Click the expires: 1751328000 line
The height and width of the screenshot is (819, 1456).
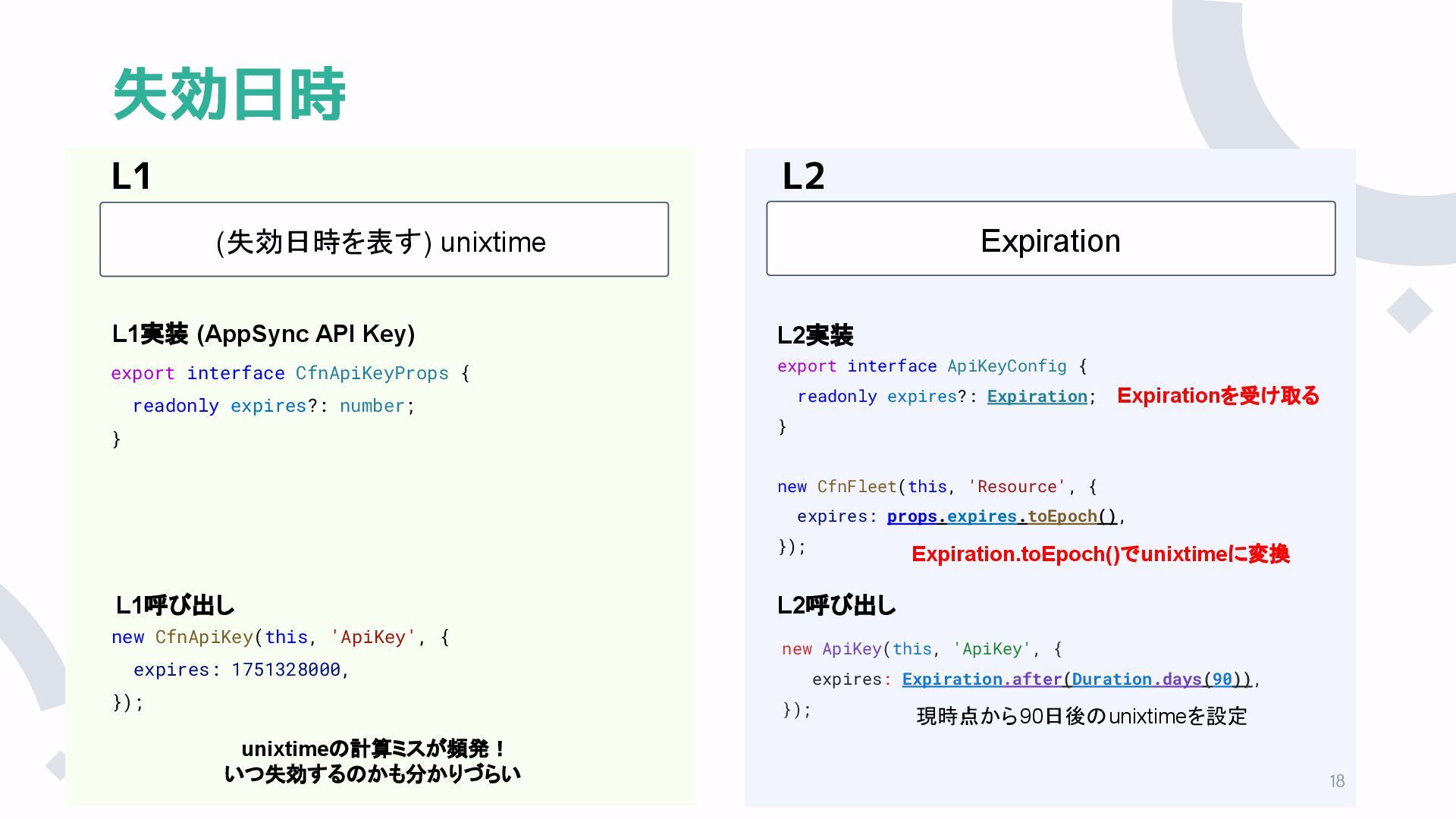coord(241,670)
